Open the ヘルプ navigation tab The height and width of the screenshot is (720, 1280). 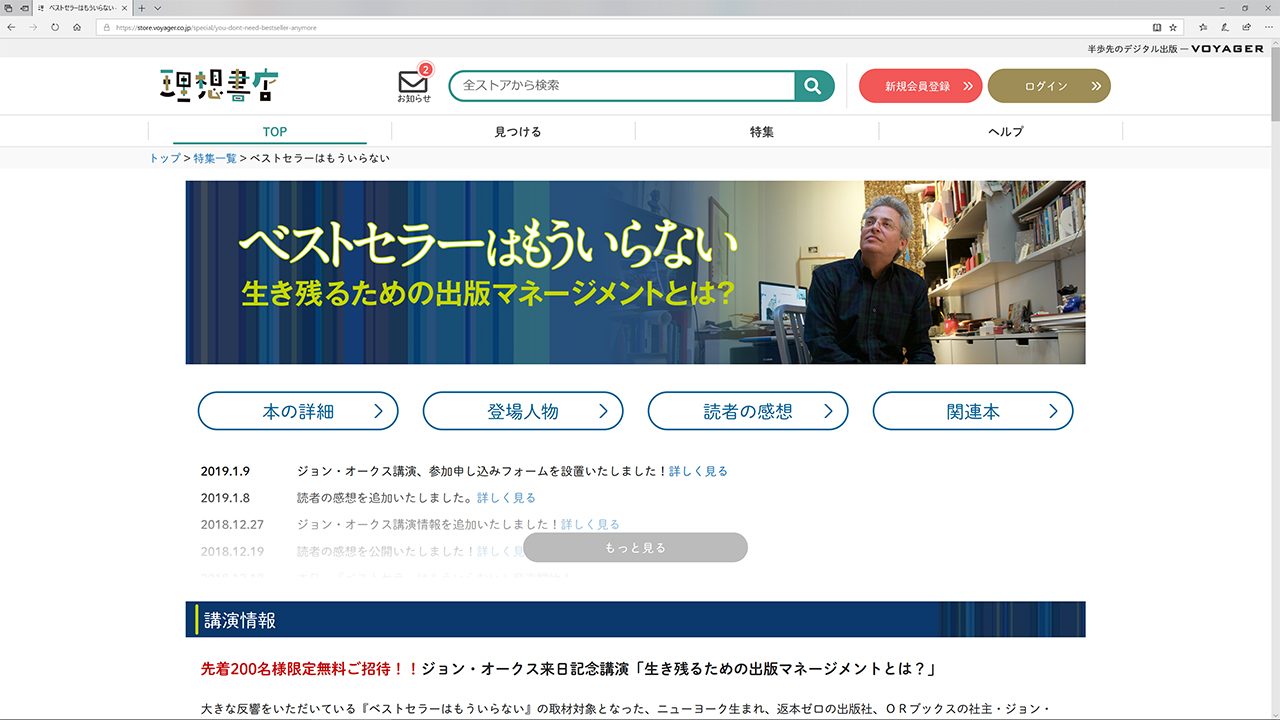click(1006, 131)
